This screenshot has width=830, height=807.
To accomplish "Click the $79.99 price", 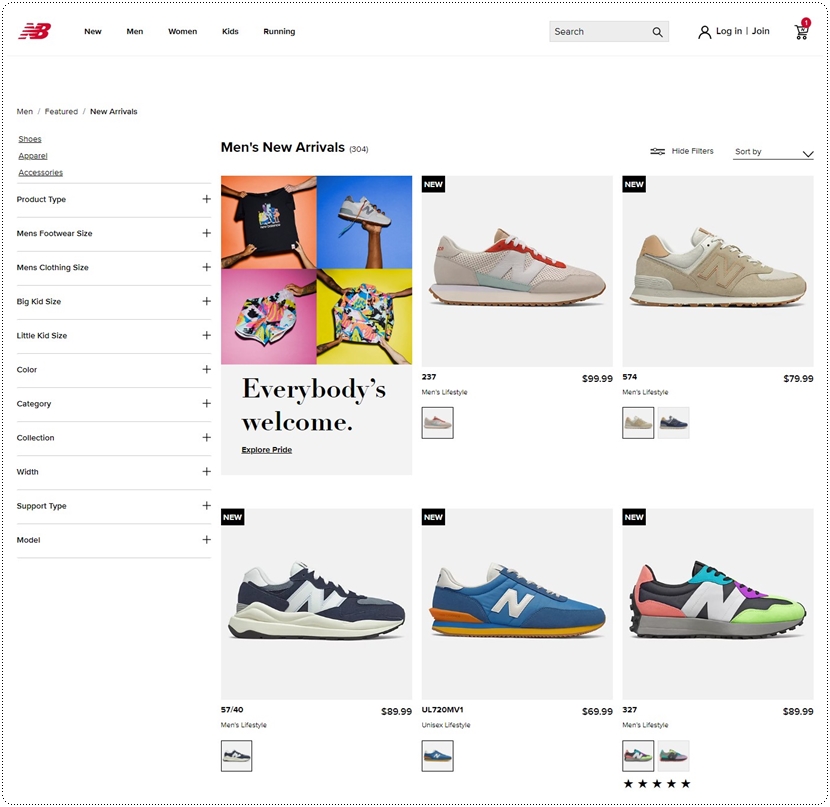I will tap(798, 379).
